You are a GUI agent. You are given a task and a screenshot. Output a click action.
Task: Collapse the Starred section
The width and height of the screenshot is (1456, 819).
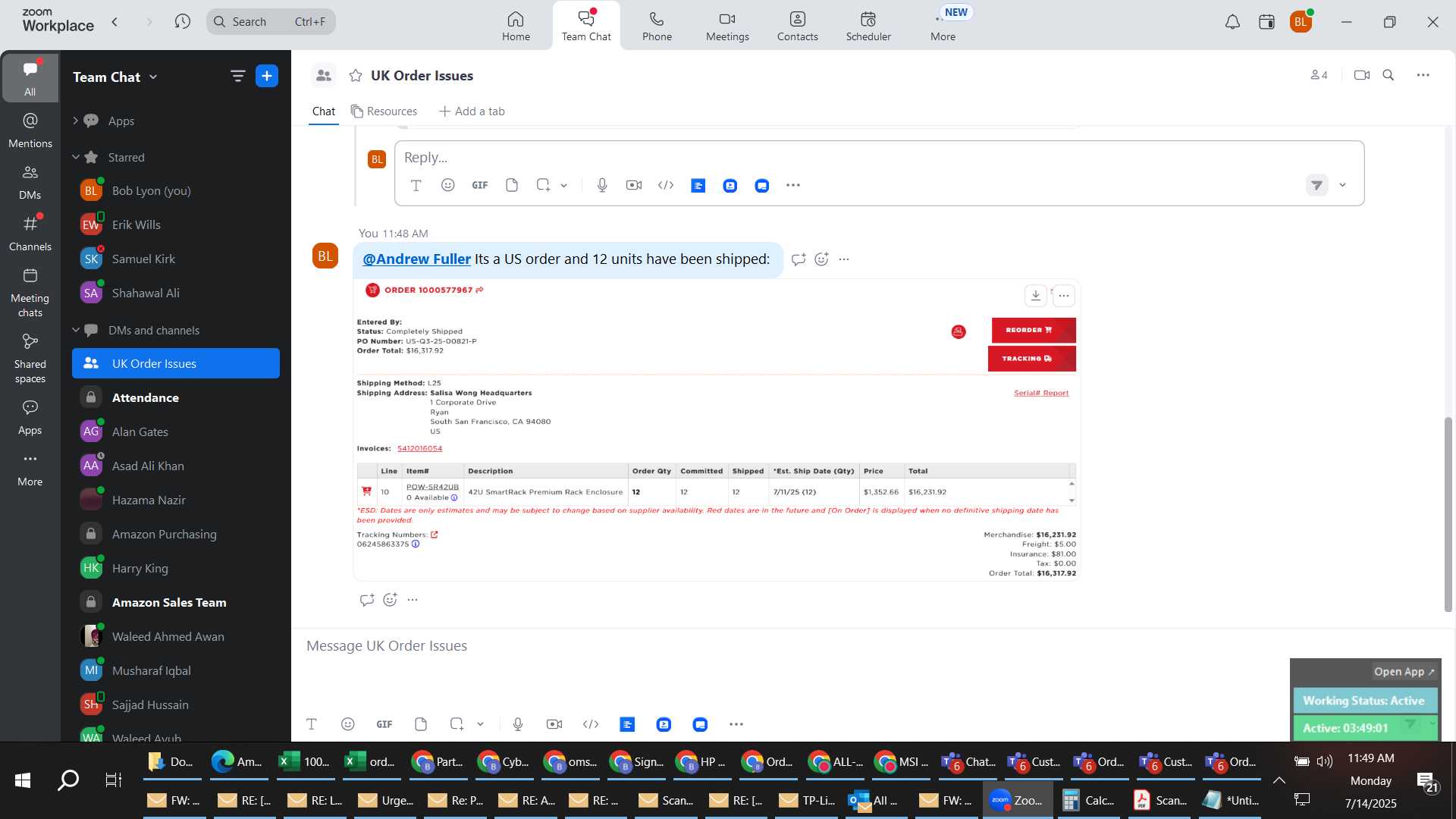[75, 157]
